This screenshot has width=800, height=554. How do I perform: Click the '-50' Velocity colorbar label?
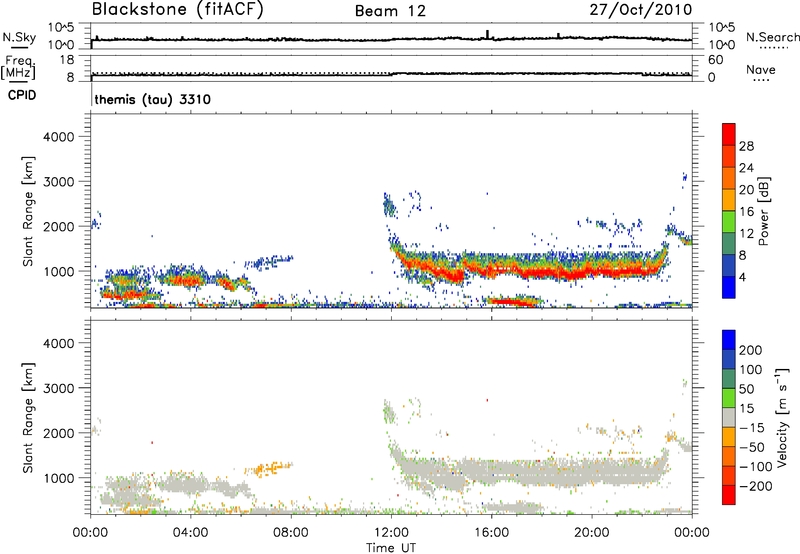click(752, 447)
